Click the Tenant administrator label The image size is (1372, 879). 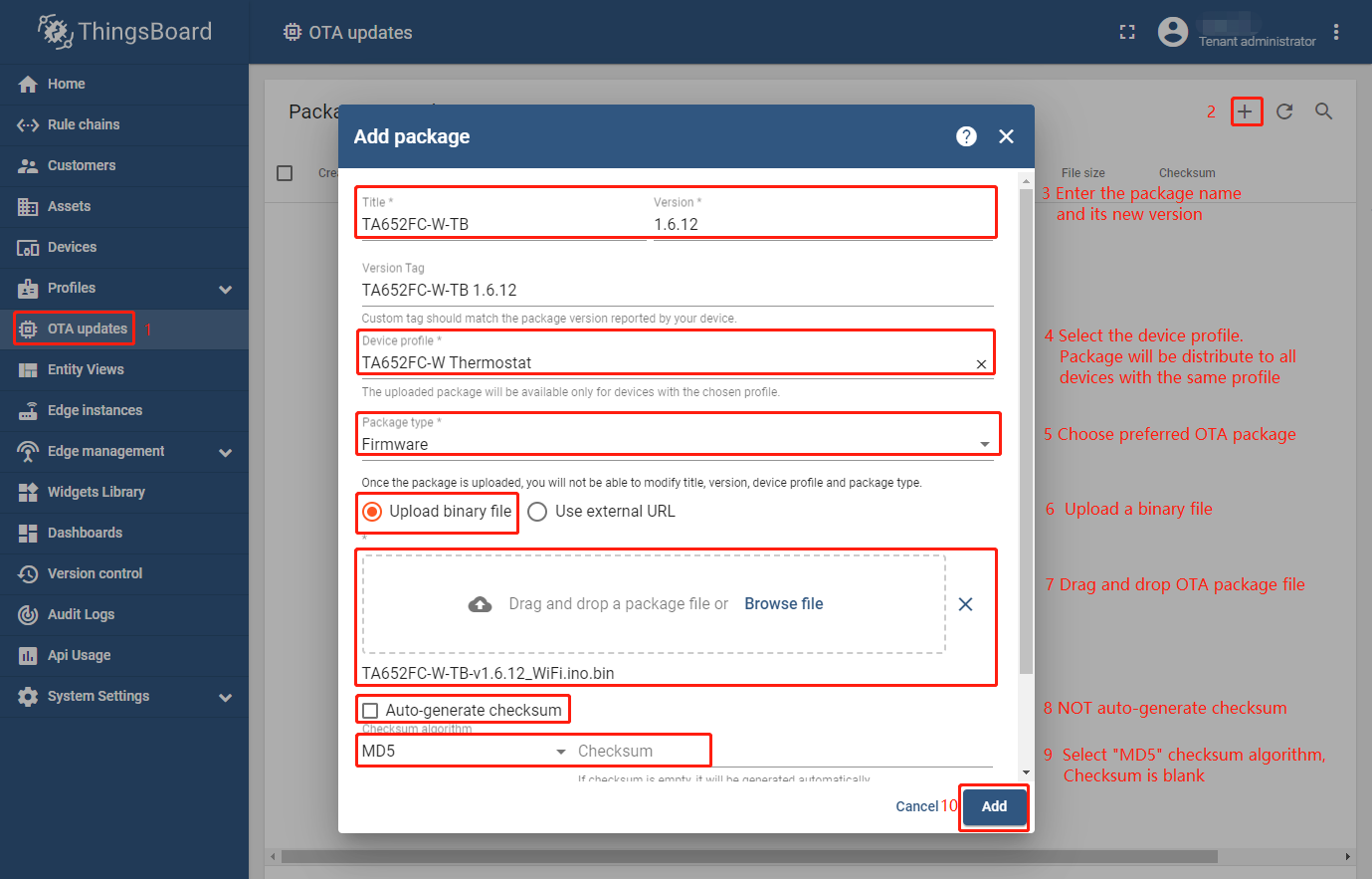pos(1258,42)
